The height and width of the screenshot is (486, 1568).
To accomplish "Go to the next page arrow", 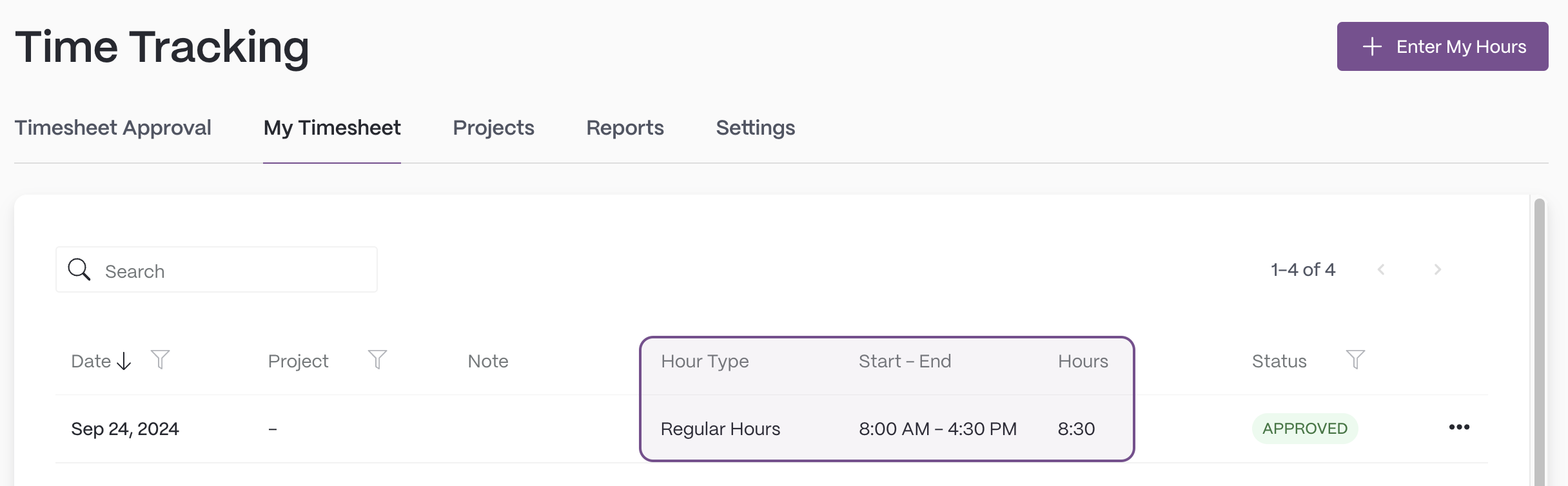I will (x=1437, y=269).
